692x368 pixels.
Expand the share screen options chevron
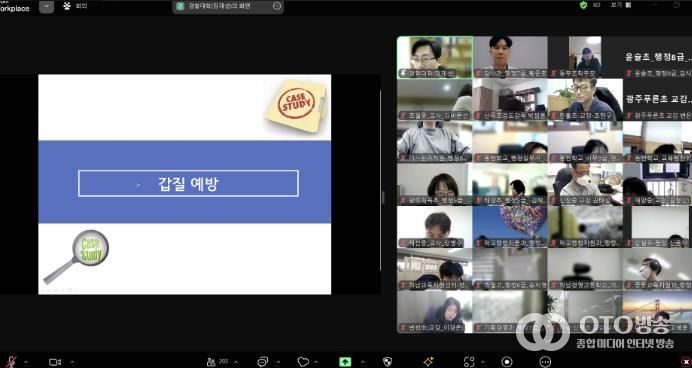363,362
